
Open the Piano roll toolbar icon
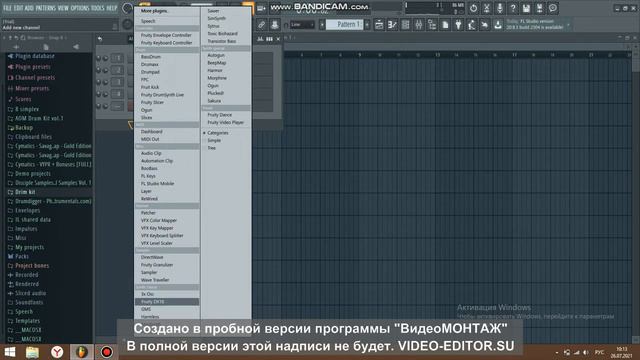392,24
